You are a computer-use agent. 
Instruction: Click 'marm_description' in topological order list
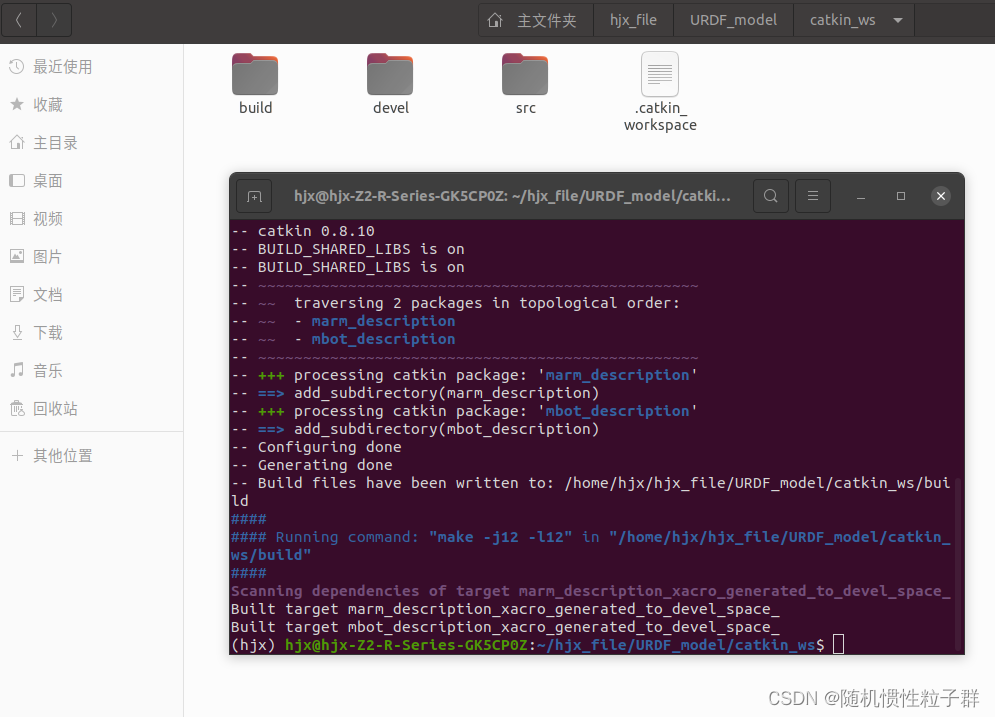(x=383, y=321)
